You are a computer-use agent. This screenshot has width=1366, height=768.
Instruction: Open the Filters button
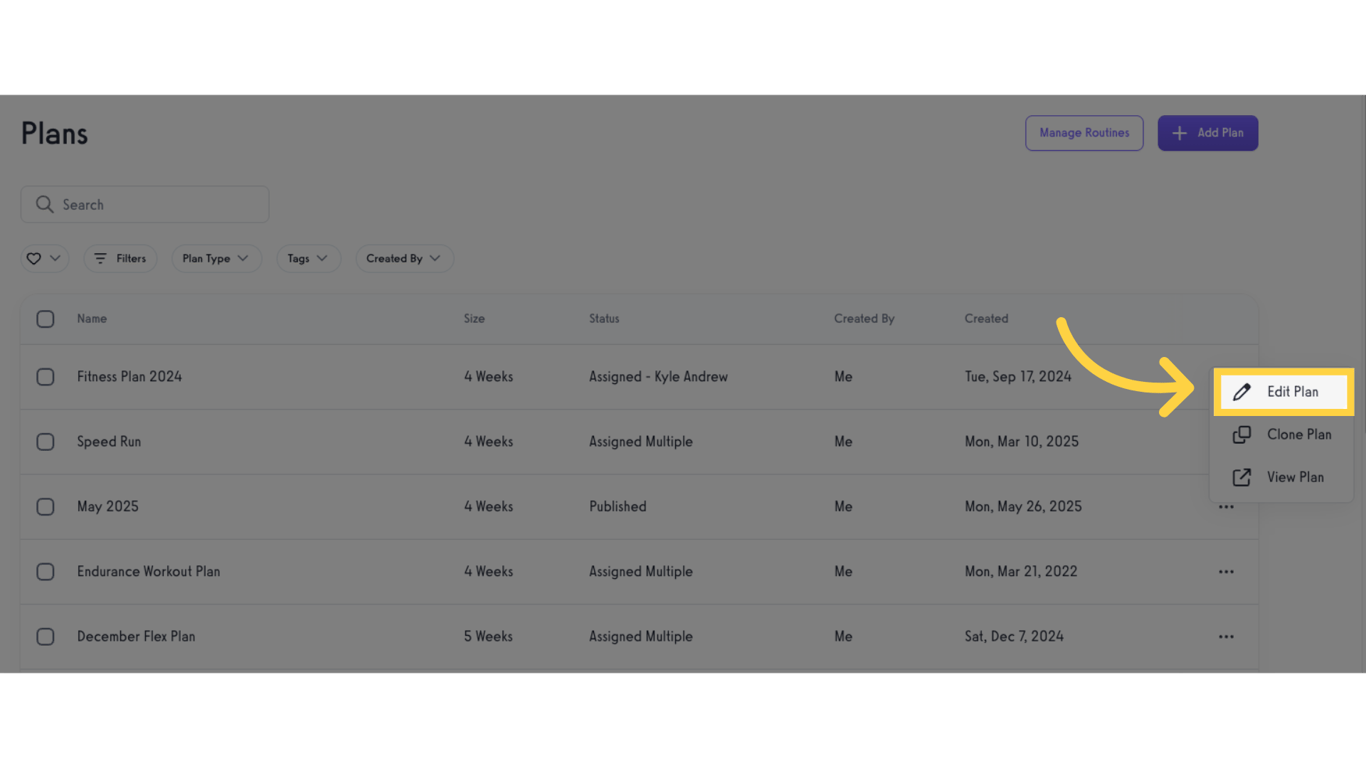point(120,259)
